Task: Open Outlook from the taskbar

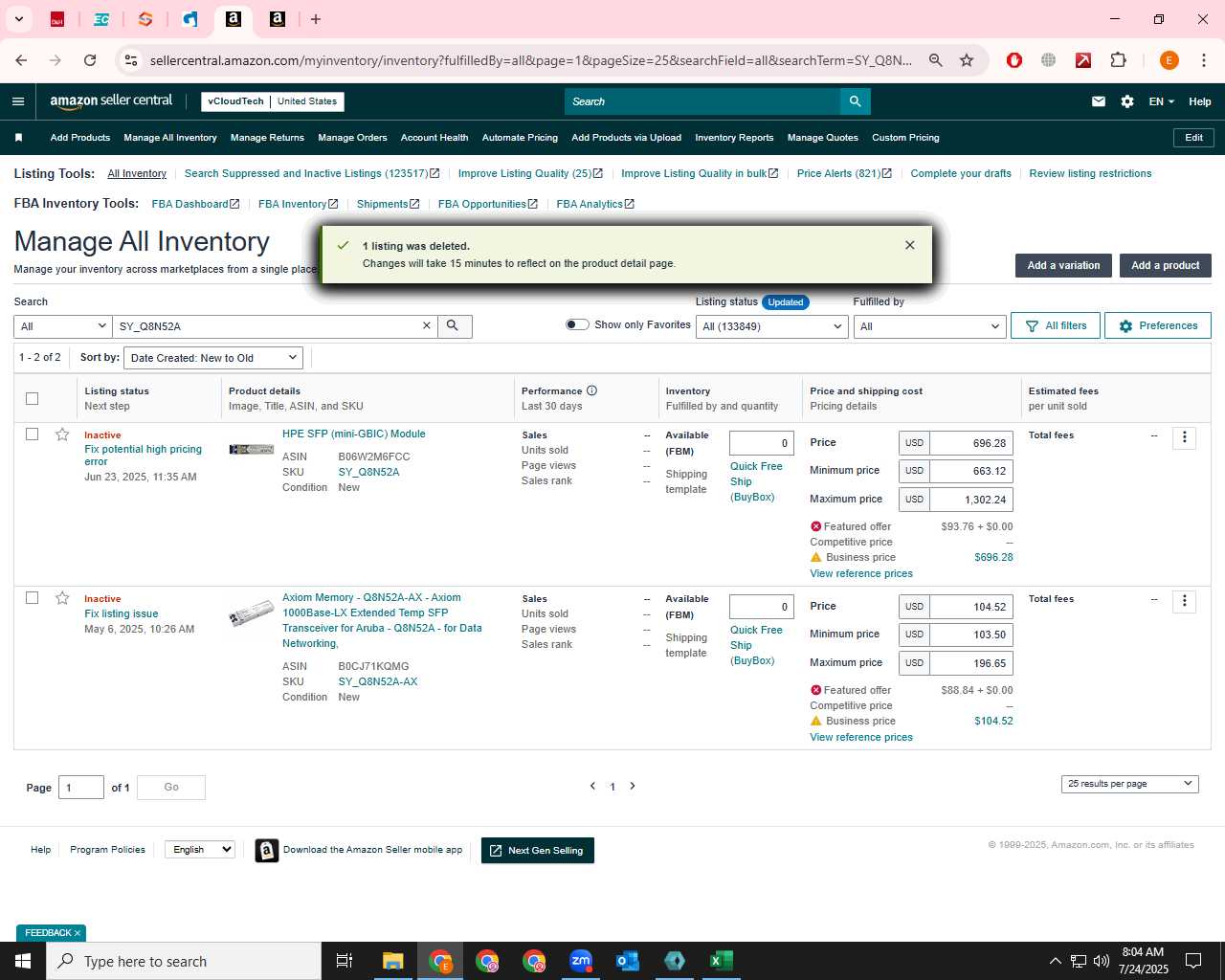Action: [x=627, y=961]
